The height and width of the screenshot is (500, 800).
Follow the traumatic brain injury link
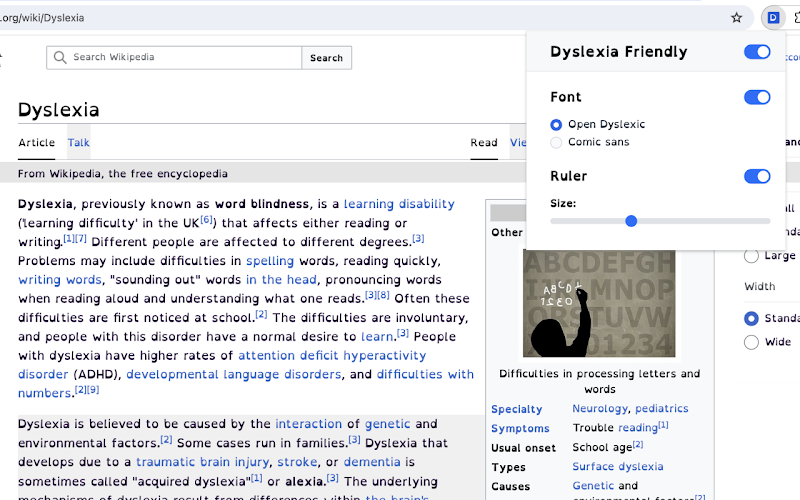click(203, 462)
